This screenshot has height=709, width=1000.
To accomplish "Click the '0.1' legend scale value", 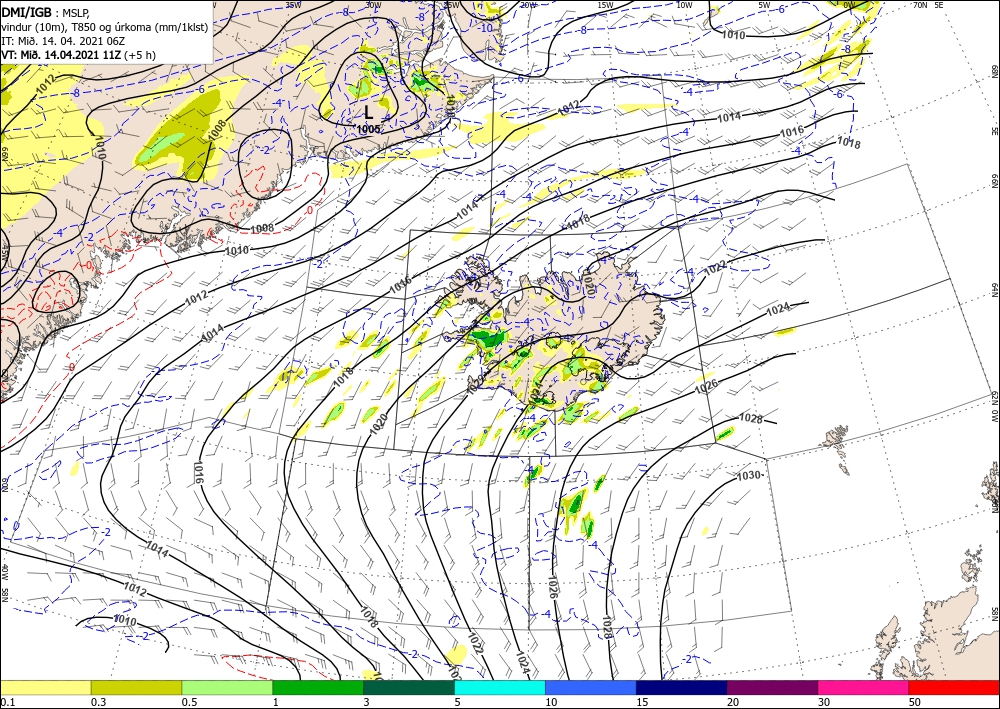I will tap(6, 702).
